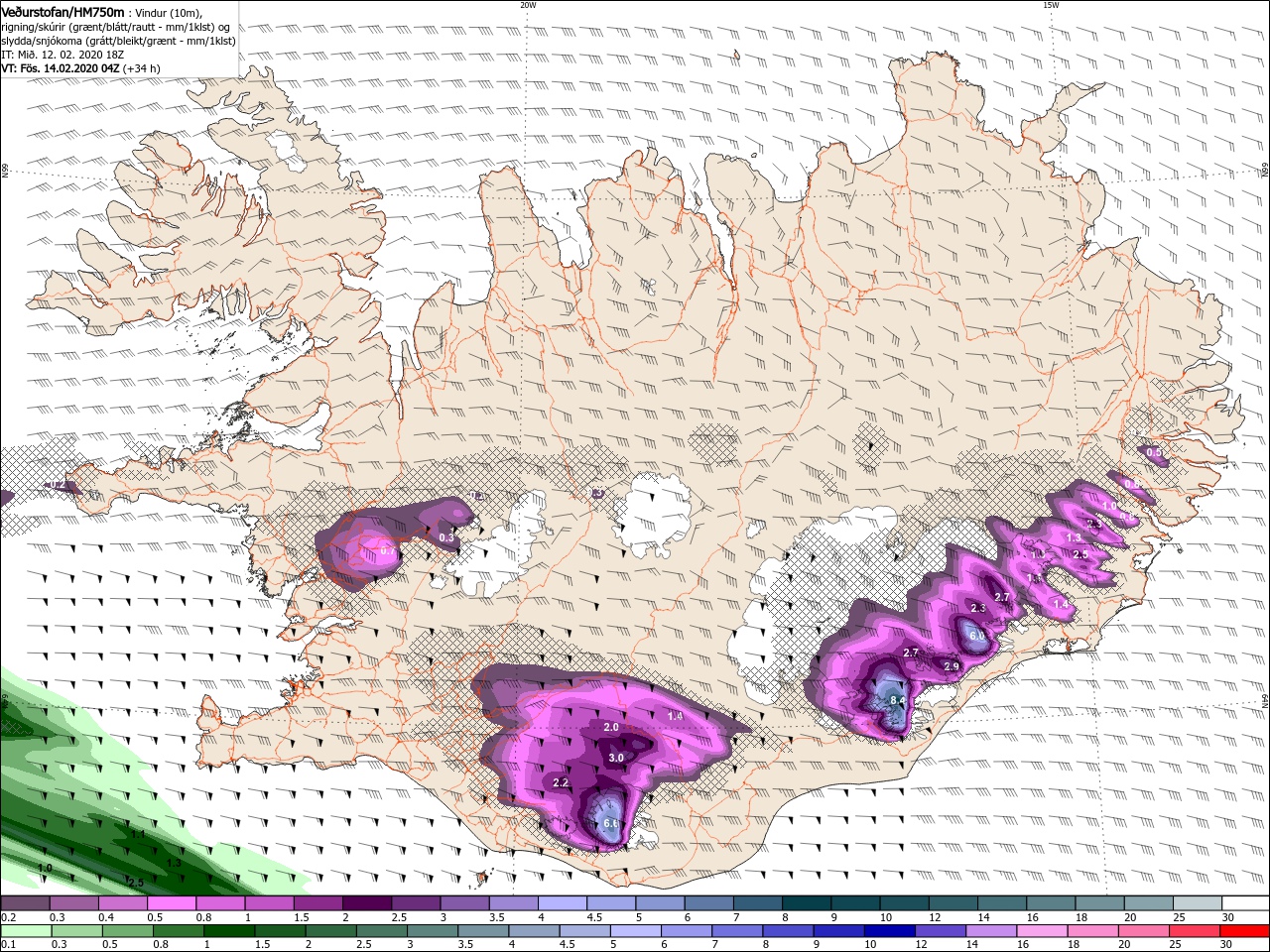Pick the upper legend swatch starting at 2
Viewport: 1270px width, 952px height.
(x=366, y=902)
